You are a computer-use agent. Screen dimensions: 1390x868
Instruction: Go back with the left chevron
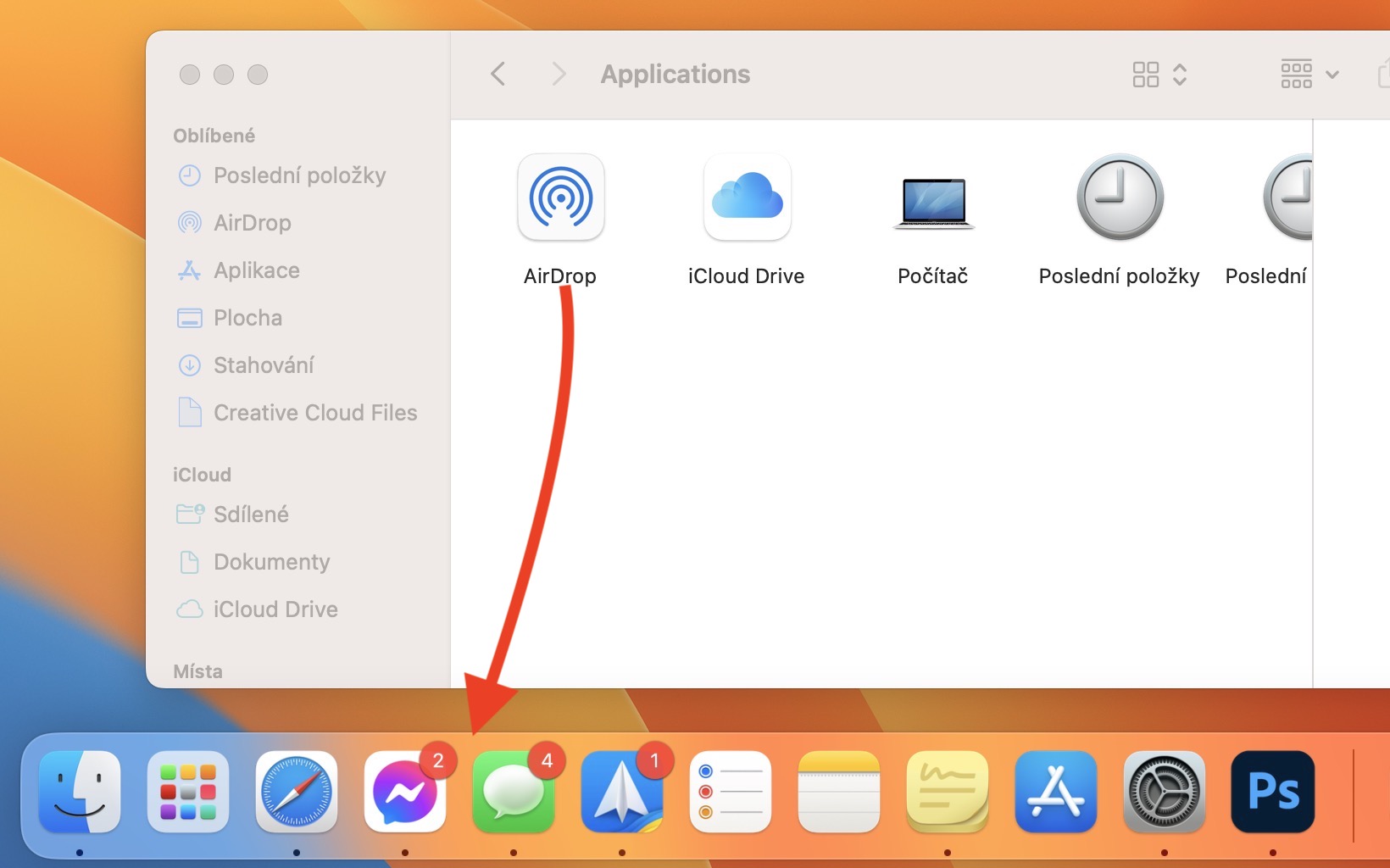point(498,74)
